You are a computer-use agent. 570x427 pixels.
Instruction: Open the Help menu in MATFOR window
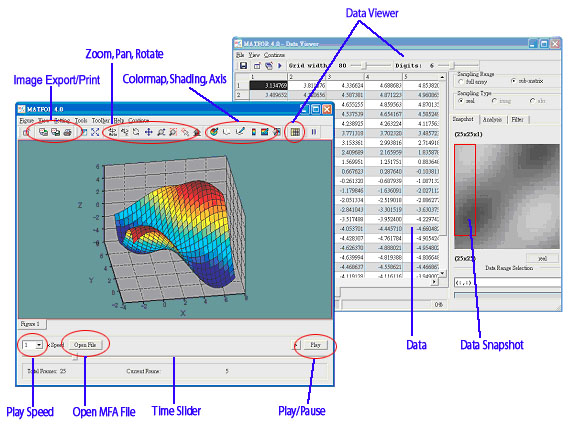point(119,120)
